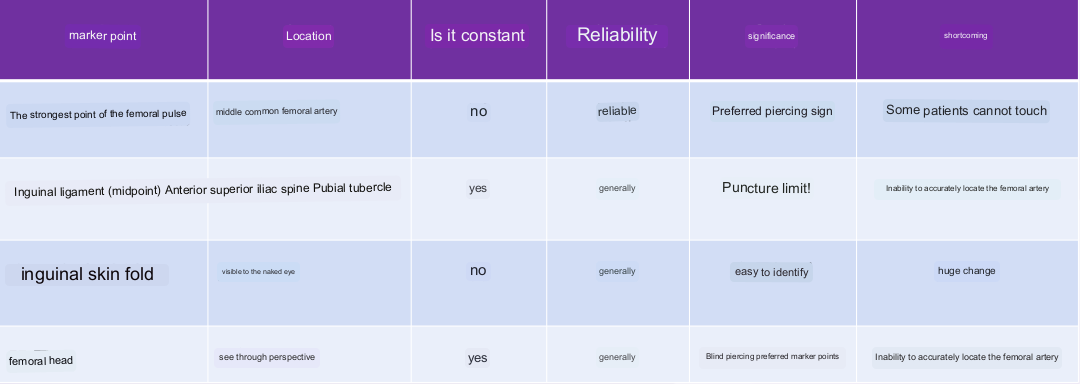Click 'Preferred piercing sign' text
This screenshot has height=384, width=1080.
(772, 111)
